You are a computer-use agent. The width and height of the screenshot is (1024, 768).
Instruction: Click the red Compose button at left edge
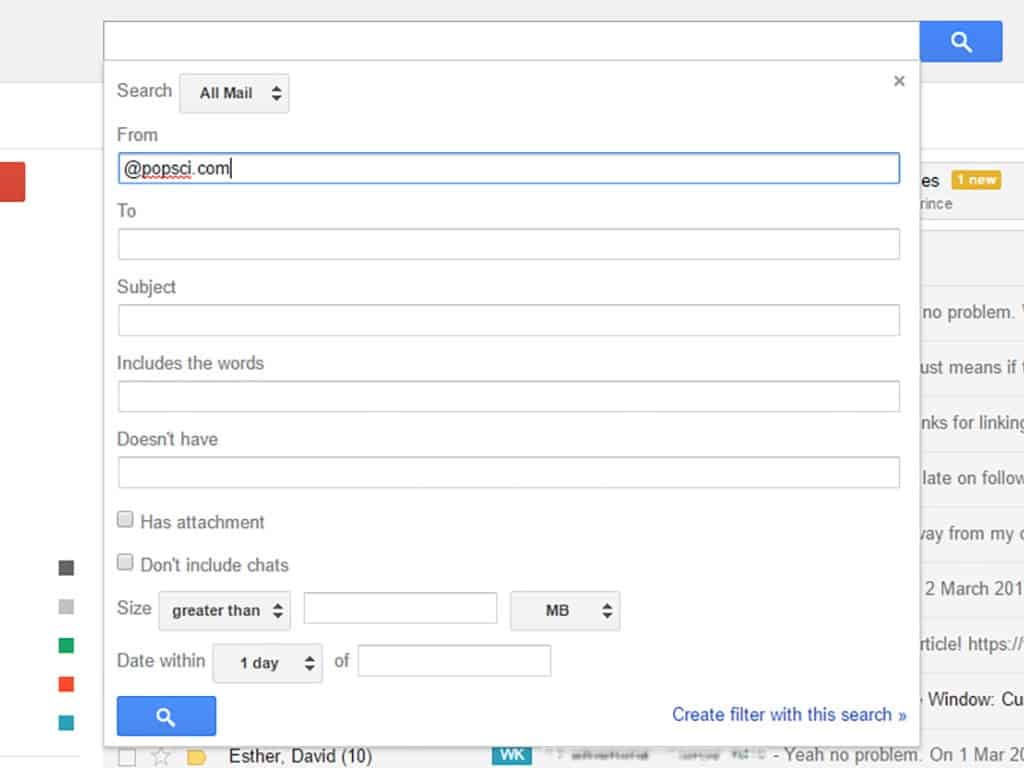(12, 182)
